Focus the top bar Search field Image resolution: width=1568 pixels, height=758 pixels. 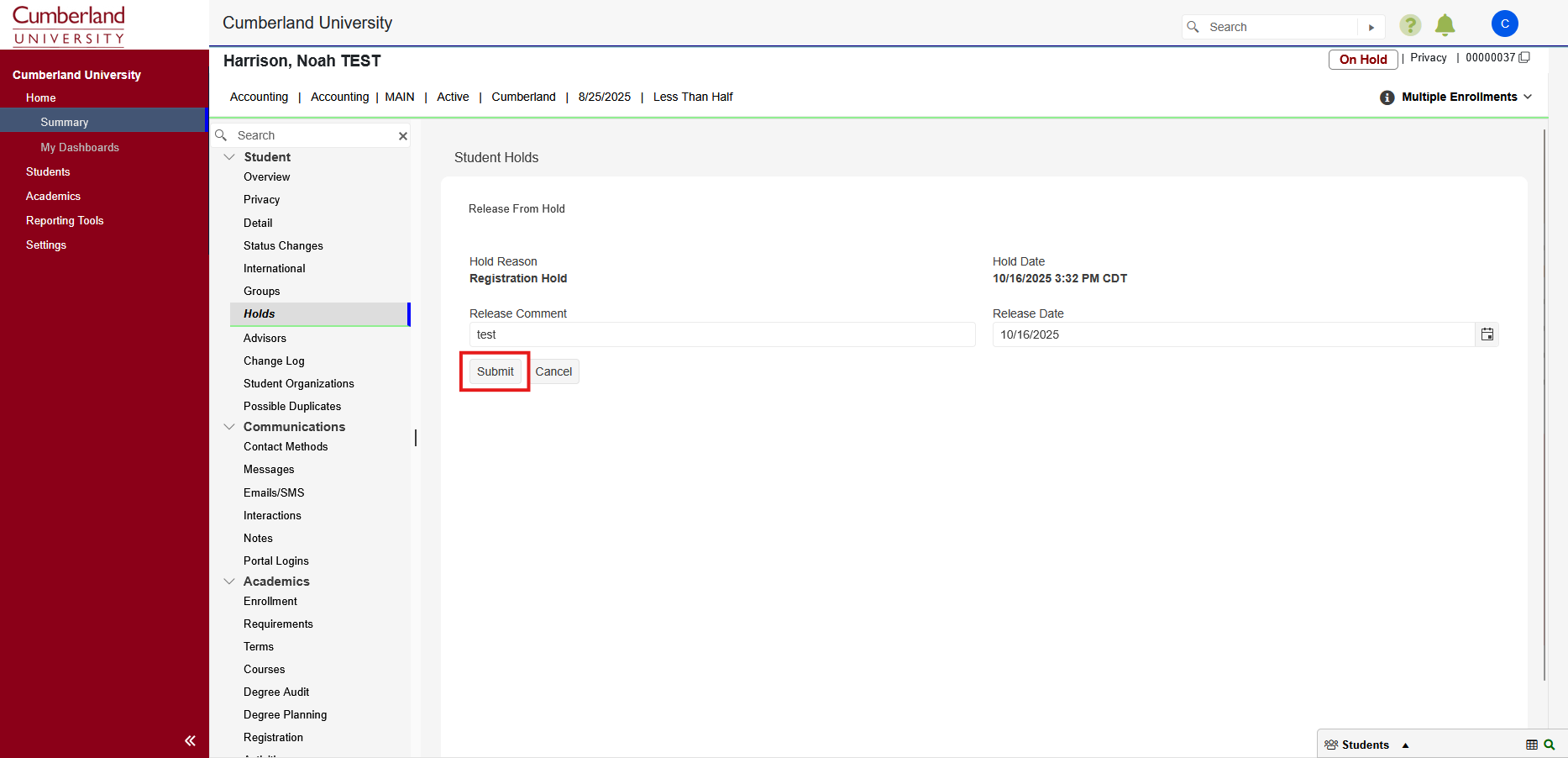click(x=1281, y=27)
